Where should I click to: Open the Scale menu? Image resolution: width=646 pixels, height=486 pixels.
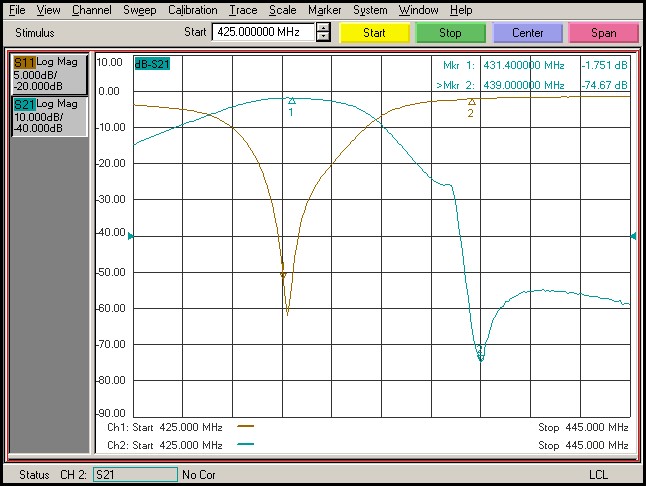pos(283,10)
